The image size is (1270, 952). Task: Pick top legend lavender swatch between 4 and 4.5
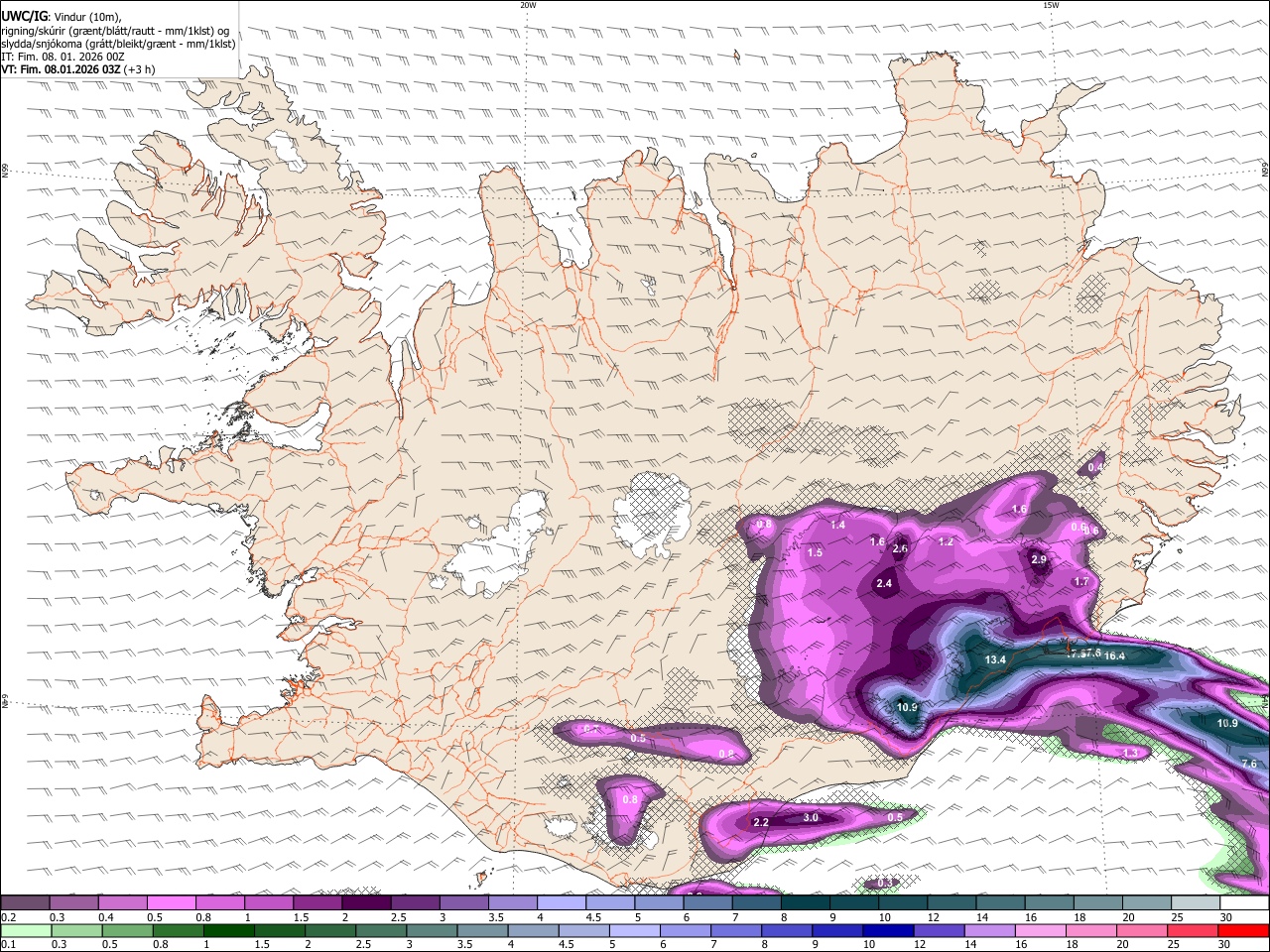(x=561, y=903)
